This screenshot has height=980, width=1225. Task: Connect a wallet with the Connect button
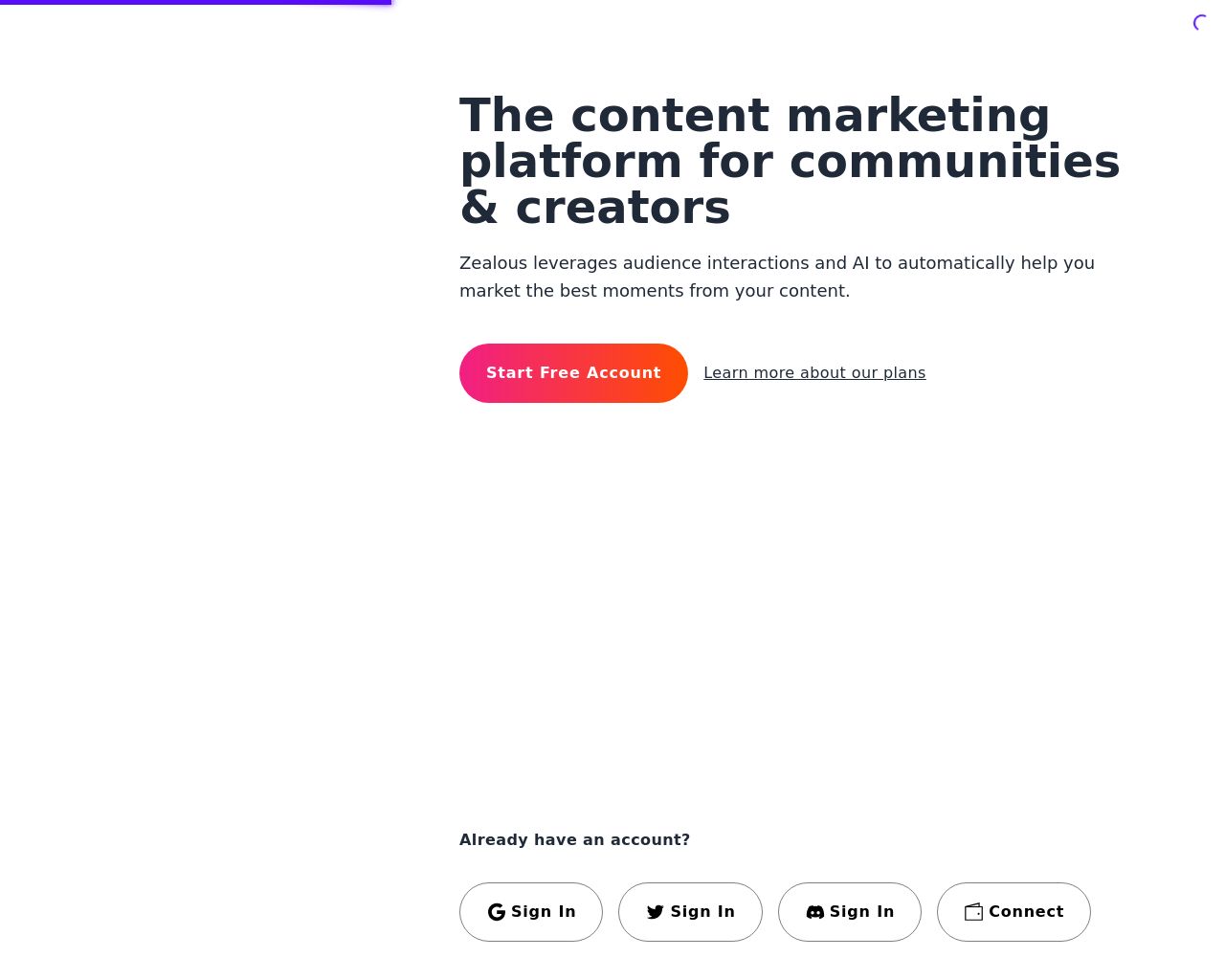[1013, 912]
